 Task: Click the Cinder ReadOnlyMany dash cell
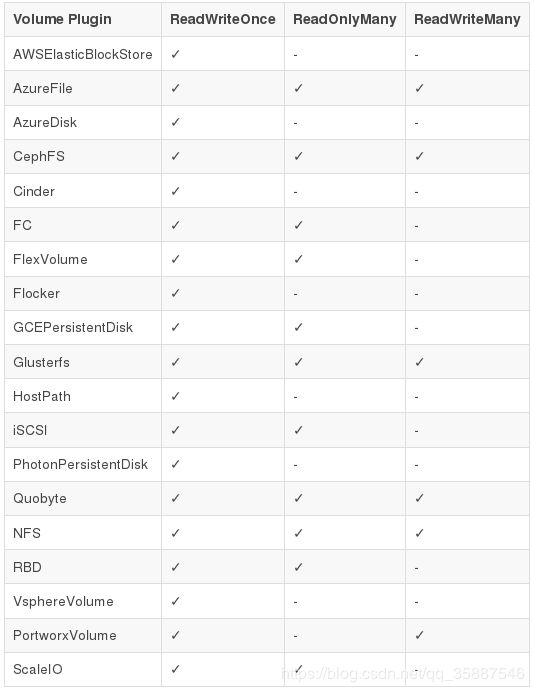[295, 192]
